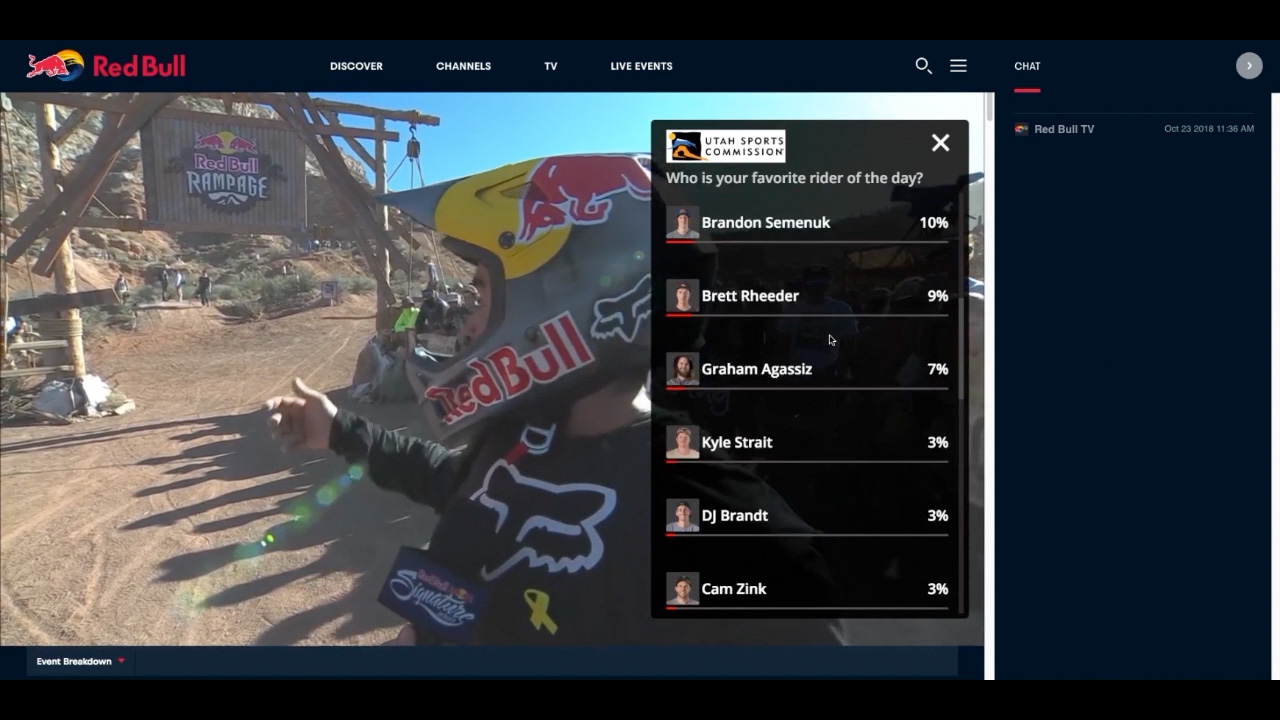Click the poll question text
The height and width of the screenshot is (720, 1280).
pyautogui.click(x=795, y=178)
